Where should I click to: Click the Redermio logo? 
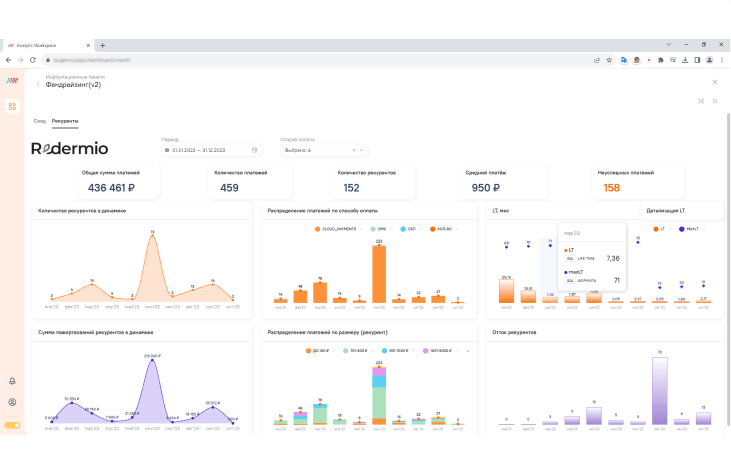pyautogui.click(x=69, y=148)
